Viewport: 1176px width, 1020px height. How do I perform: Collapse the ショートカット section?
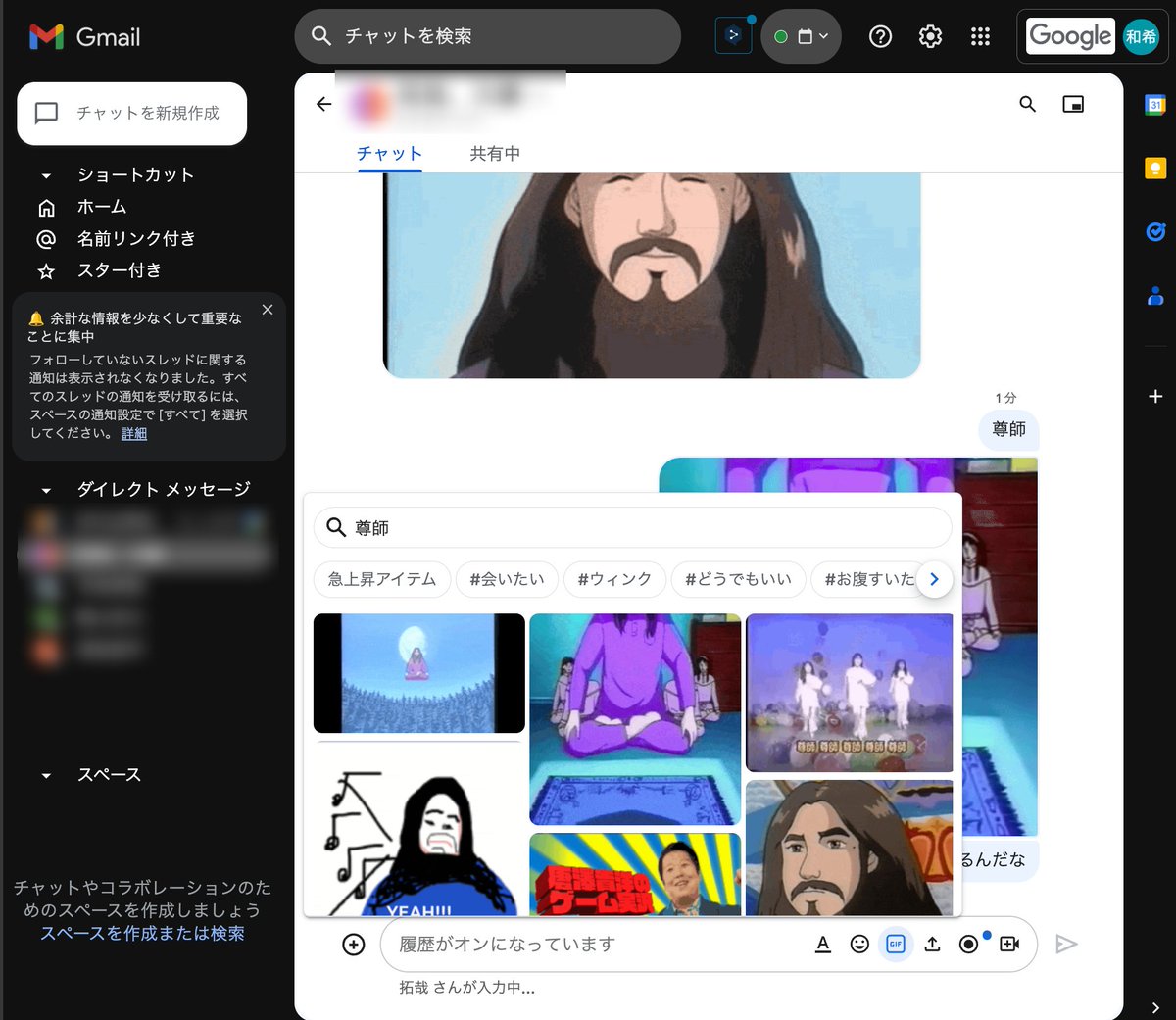pyautogui.click(x=46, y=175)
